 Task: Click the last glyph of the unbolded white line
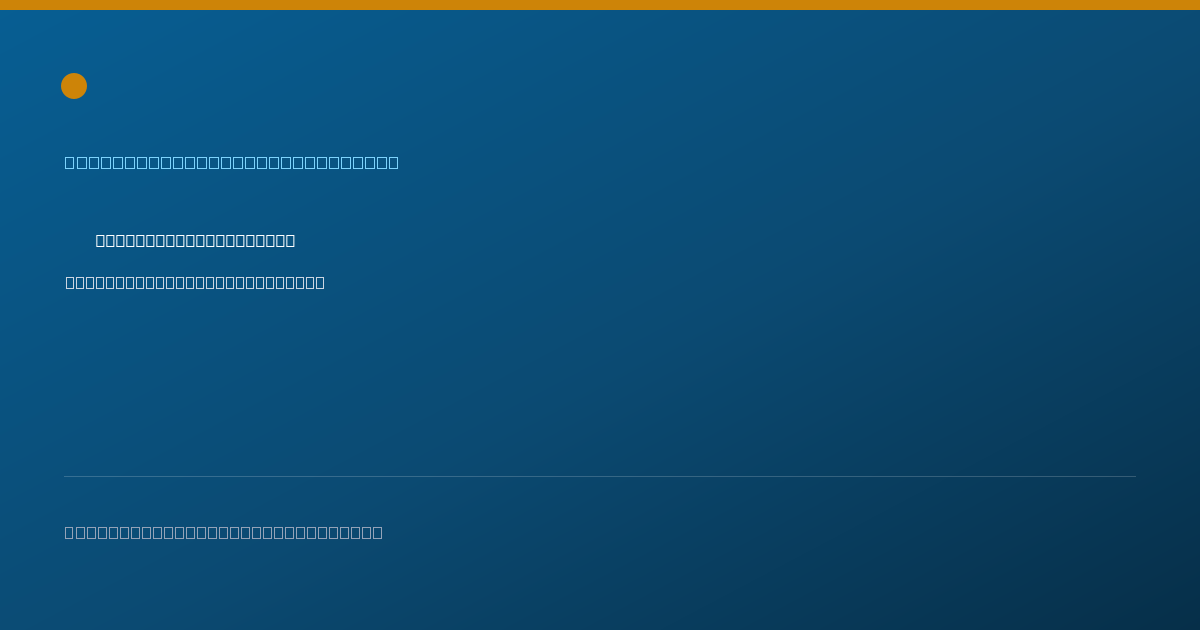tap(320, 282)
